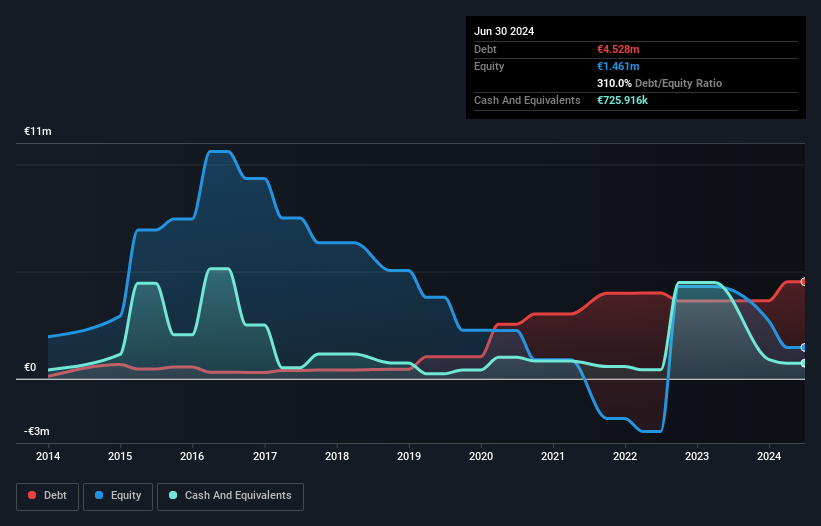
Task: Click the 2017 x-axis label
Action: [x=264, y=456]
